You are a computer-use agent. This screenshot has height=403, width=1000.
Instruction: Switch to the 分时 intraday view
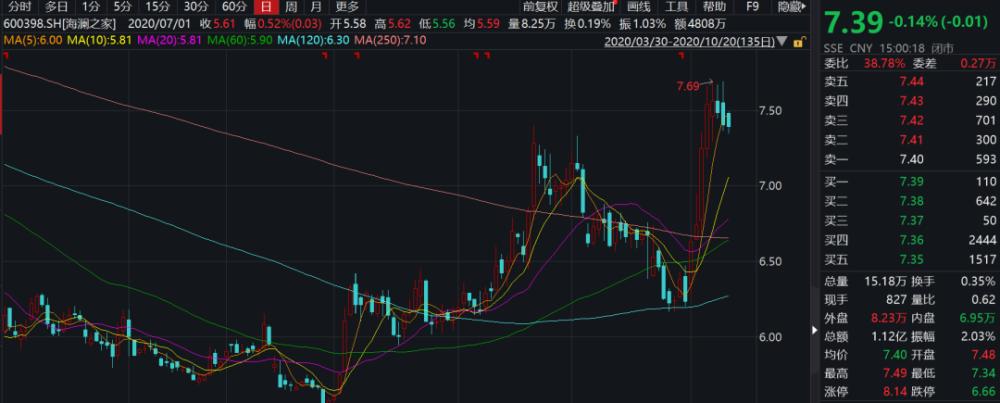(x=20, y=6)
